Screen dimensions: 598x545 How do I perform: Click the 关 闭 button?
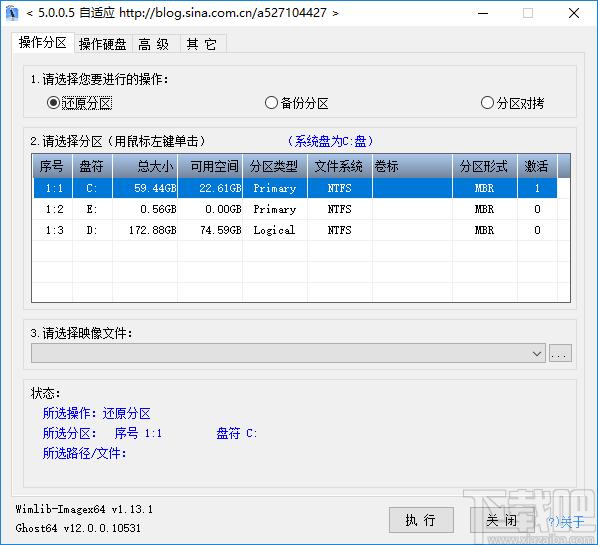click(x=502, y=520)
